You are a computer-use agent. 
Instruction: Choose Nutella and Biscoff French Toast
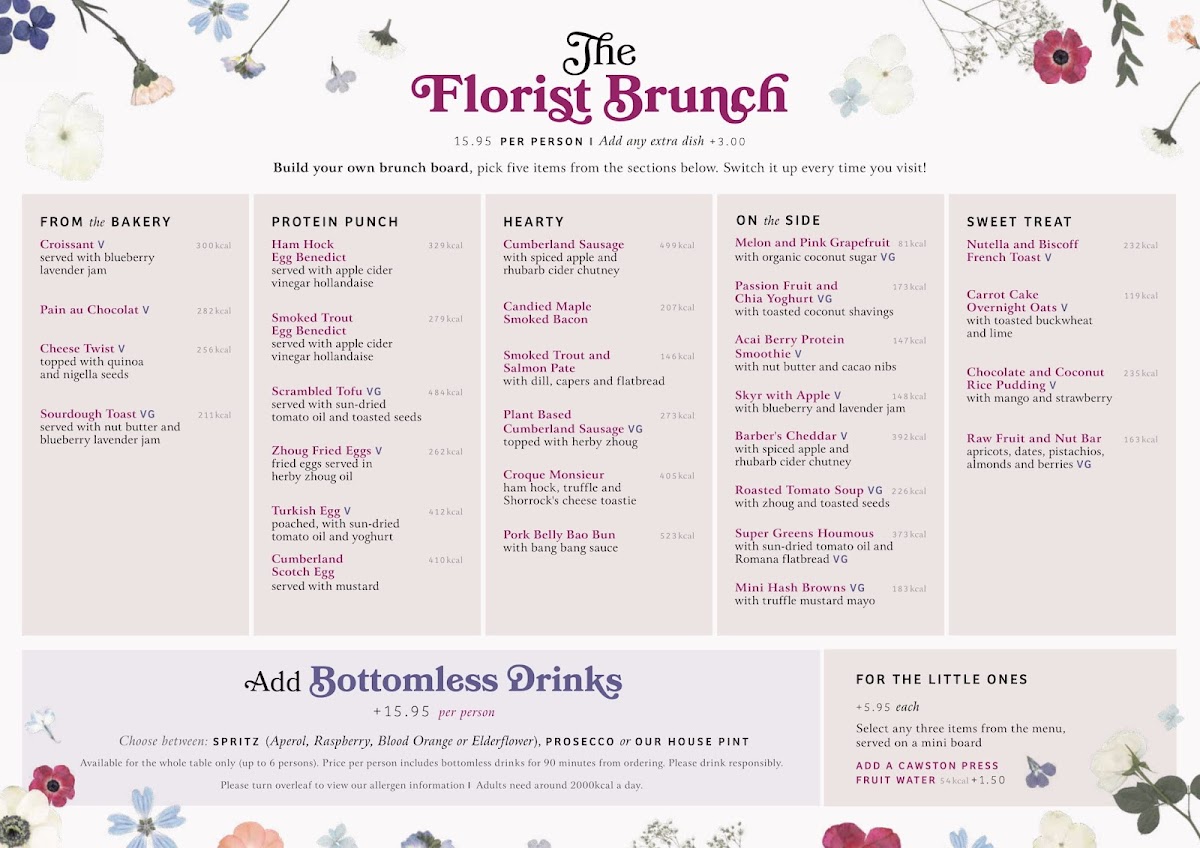(1022, 251)
